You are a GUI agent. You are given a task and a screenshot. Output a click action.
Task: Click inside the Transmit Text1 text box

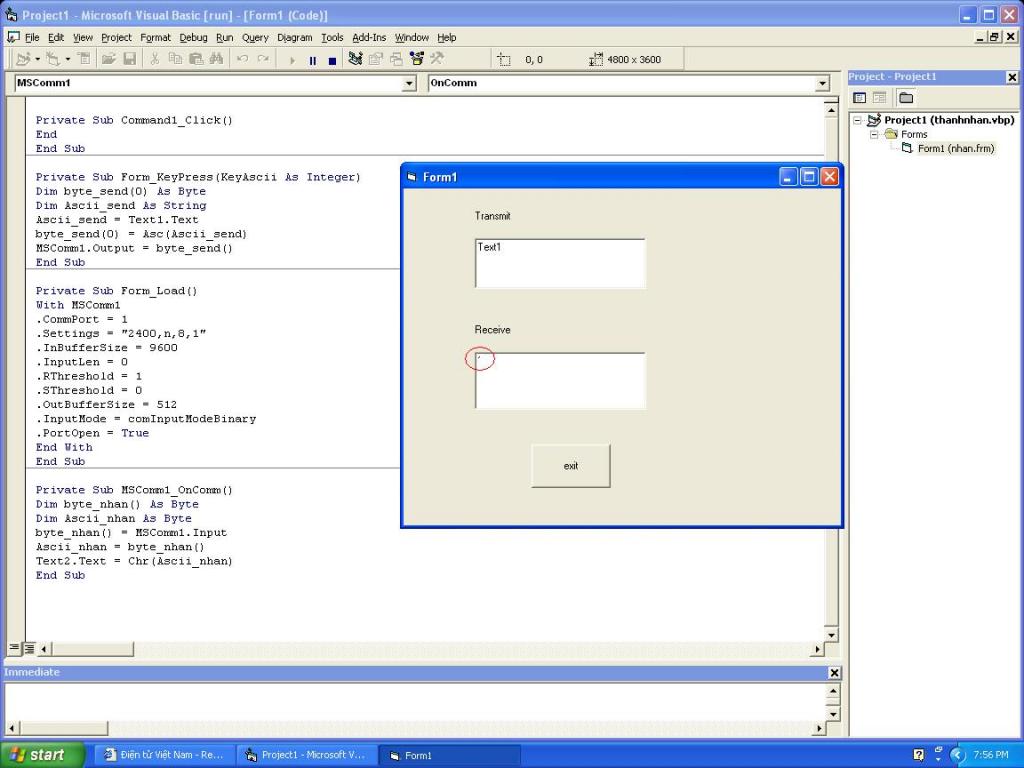[x=560, y=264]
